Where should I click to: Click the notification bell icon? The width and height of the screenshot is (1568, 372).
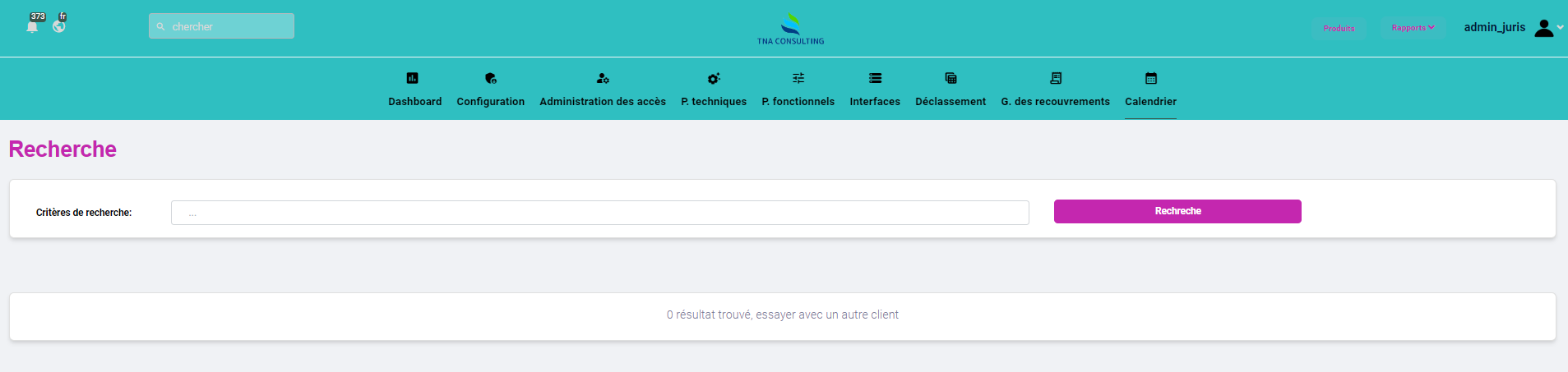tap(32, 26)
